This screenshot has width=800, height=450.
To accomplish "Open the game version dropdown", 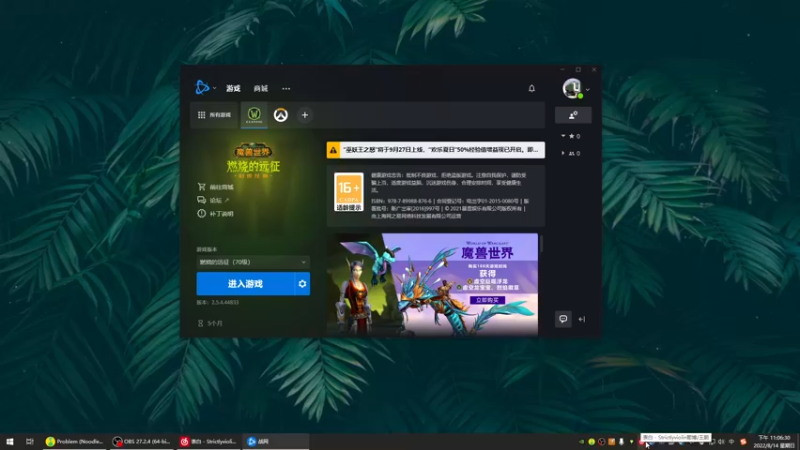I will (x=253, y=262).
